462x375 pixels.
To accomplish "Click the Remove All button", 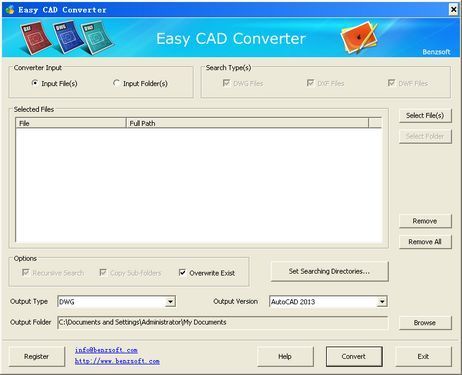I will coord(425,242).
